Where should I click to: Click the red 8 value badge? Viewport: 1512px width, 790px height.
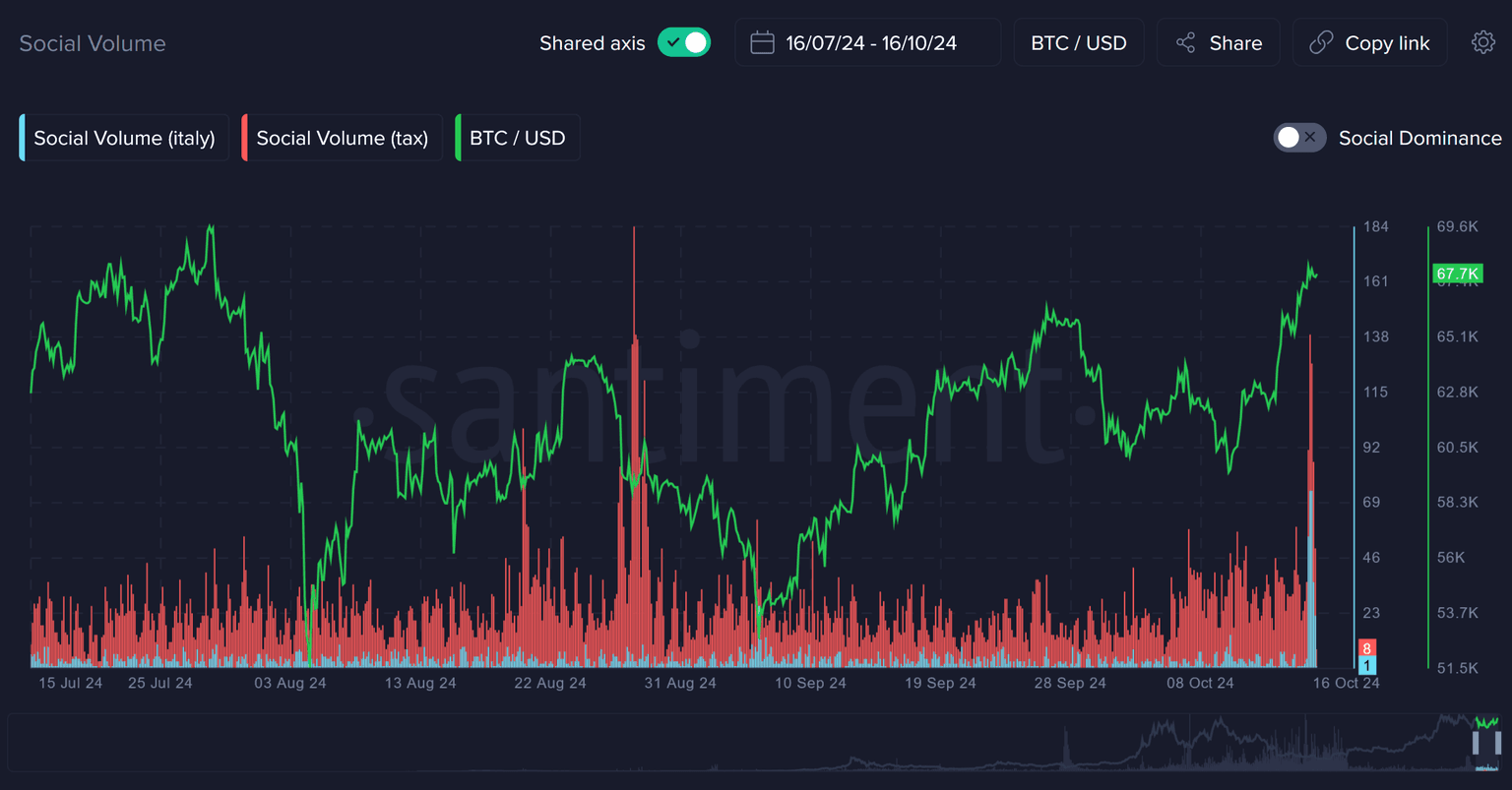click(x=1366, y=648)
